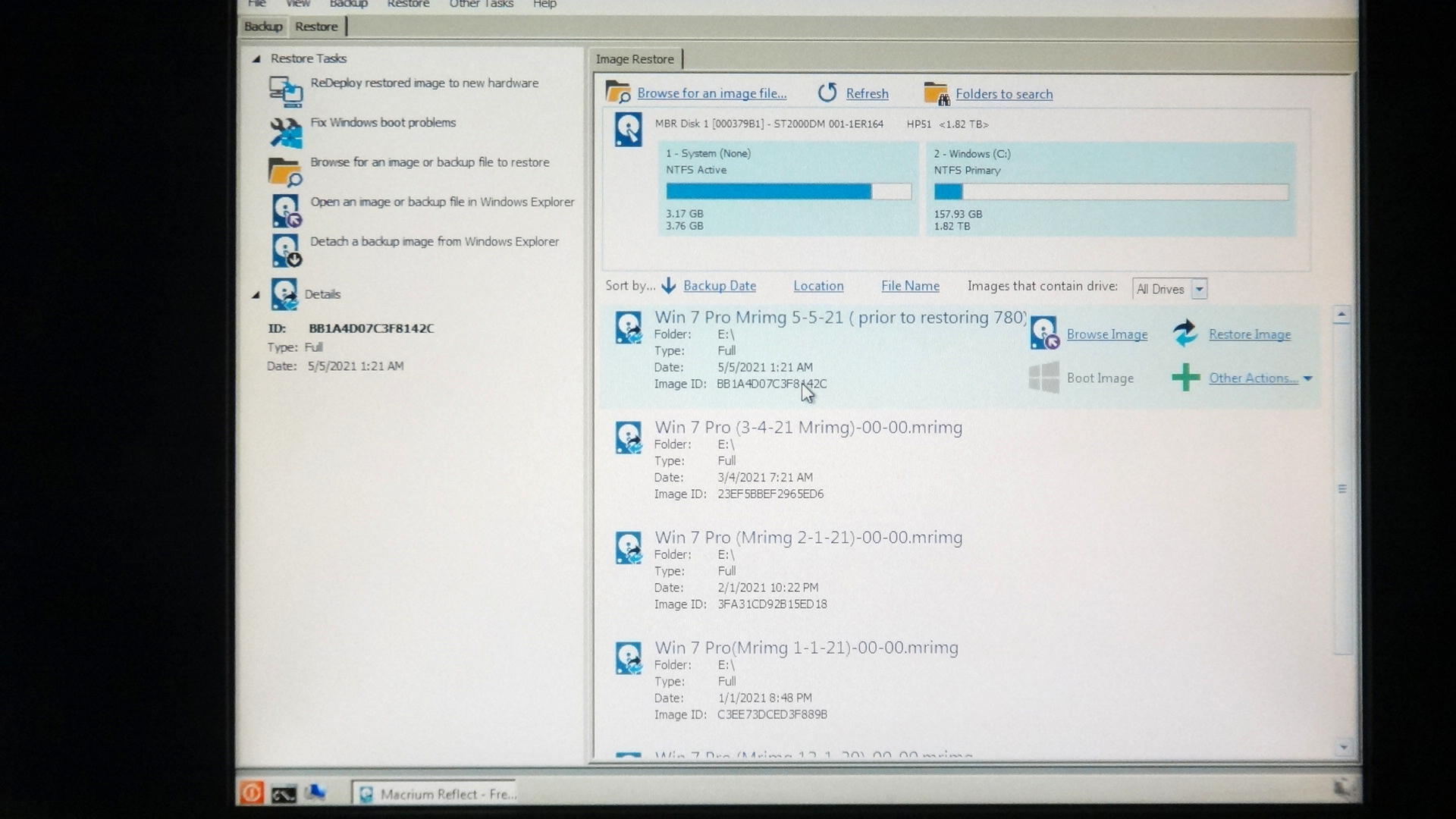Click image icon for Win 7 Pro Mrimg 5-5-21
Screen dimensions: 1456x819
pos(629,328)
